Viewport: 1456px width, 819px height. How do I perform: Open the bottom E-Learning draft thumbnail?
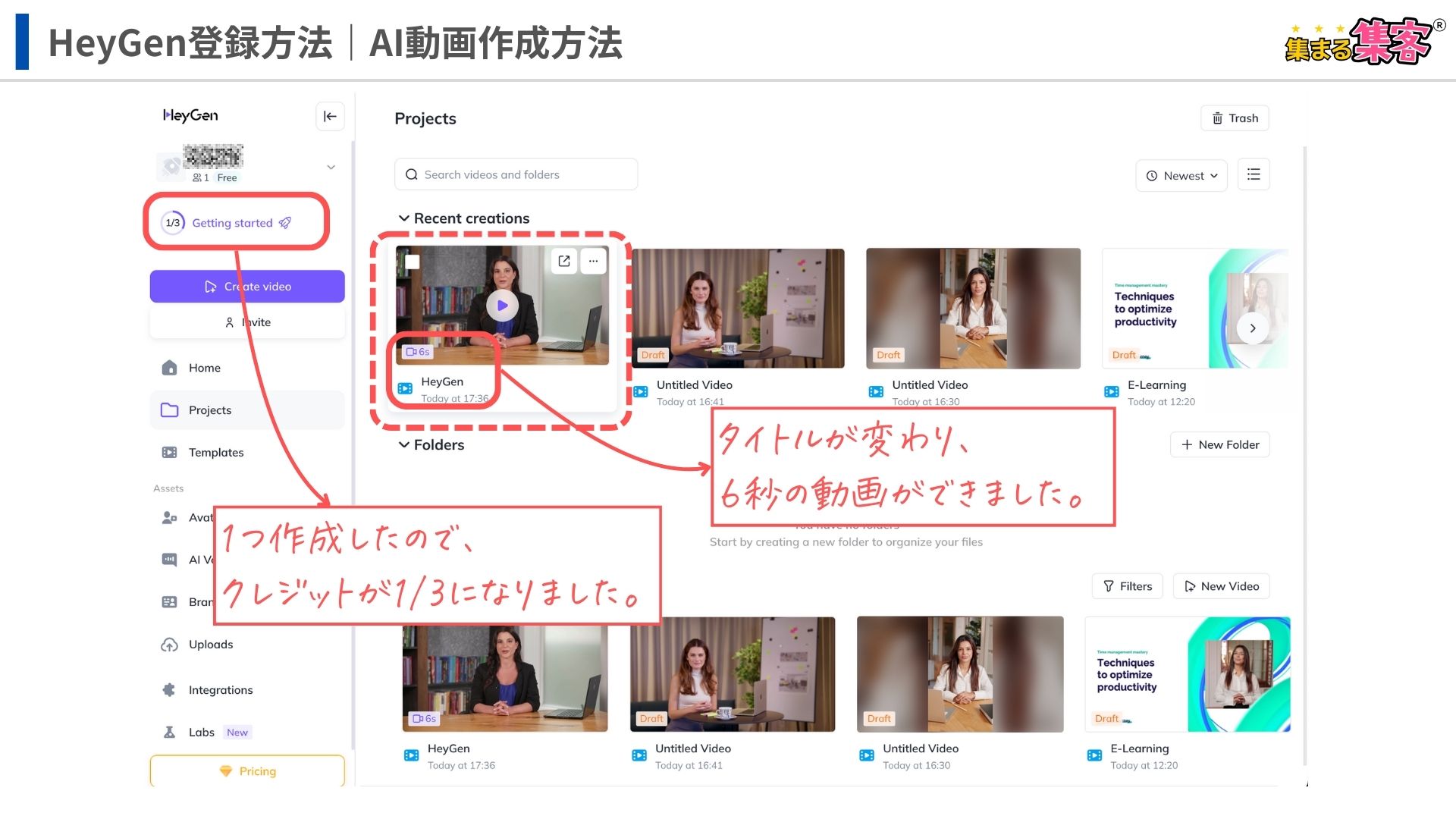1188,674
